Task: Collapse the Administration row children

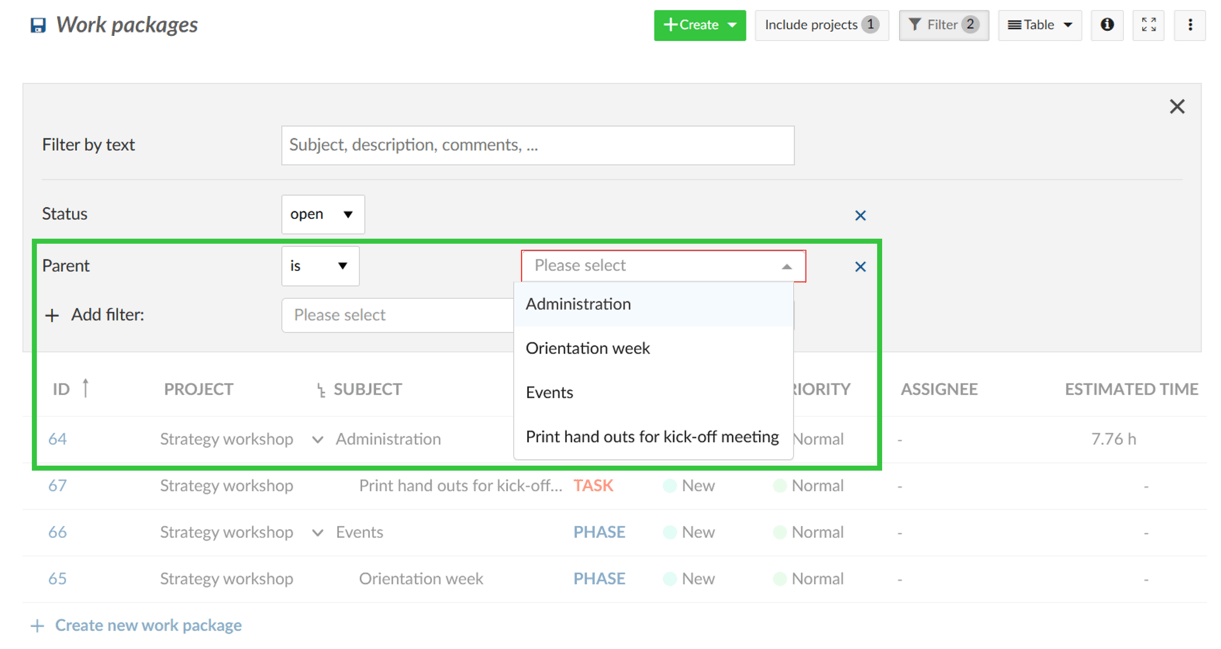Action: tap(317, 439)
